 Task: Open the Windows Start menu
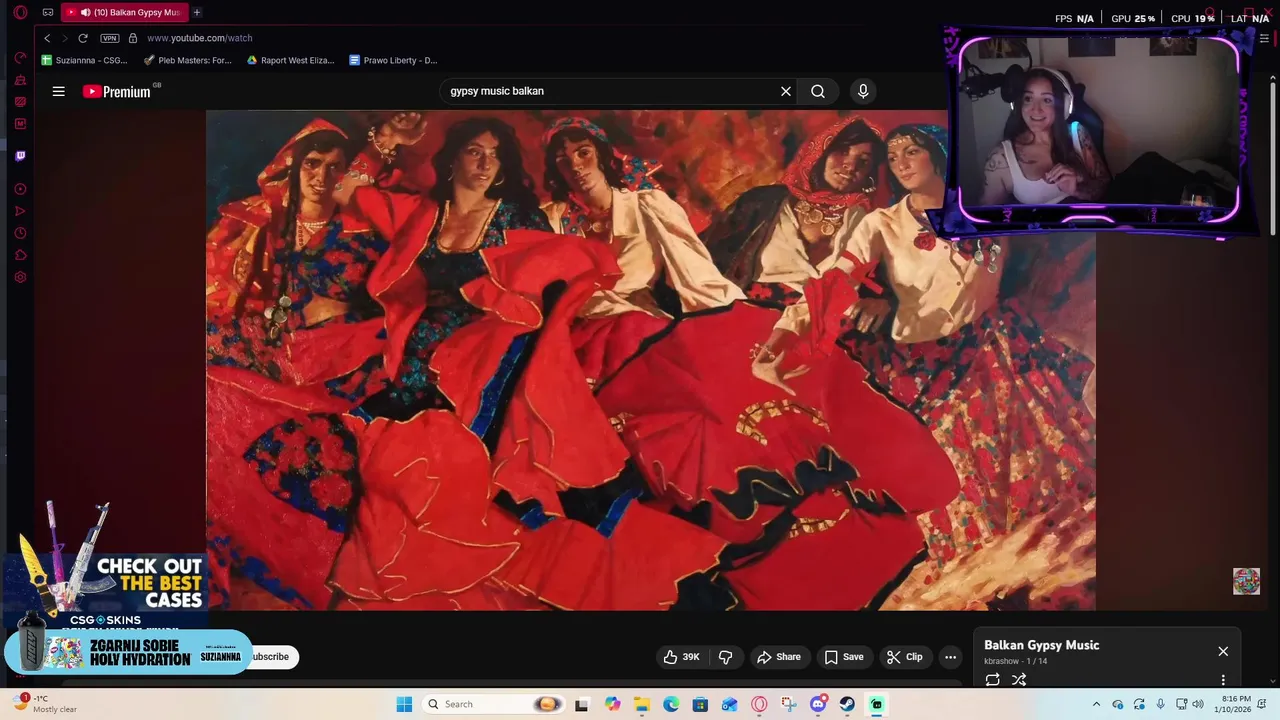click(404, 704)
